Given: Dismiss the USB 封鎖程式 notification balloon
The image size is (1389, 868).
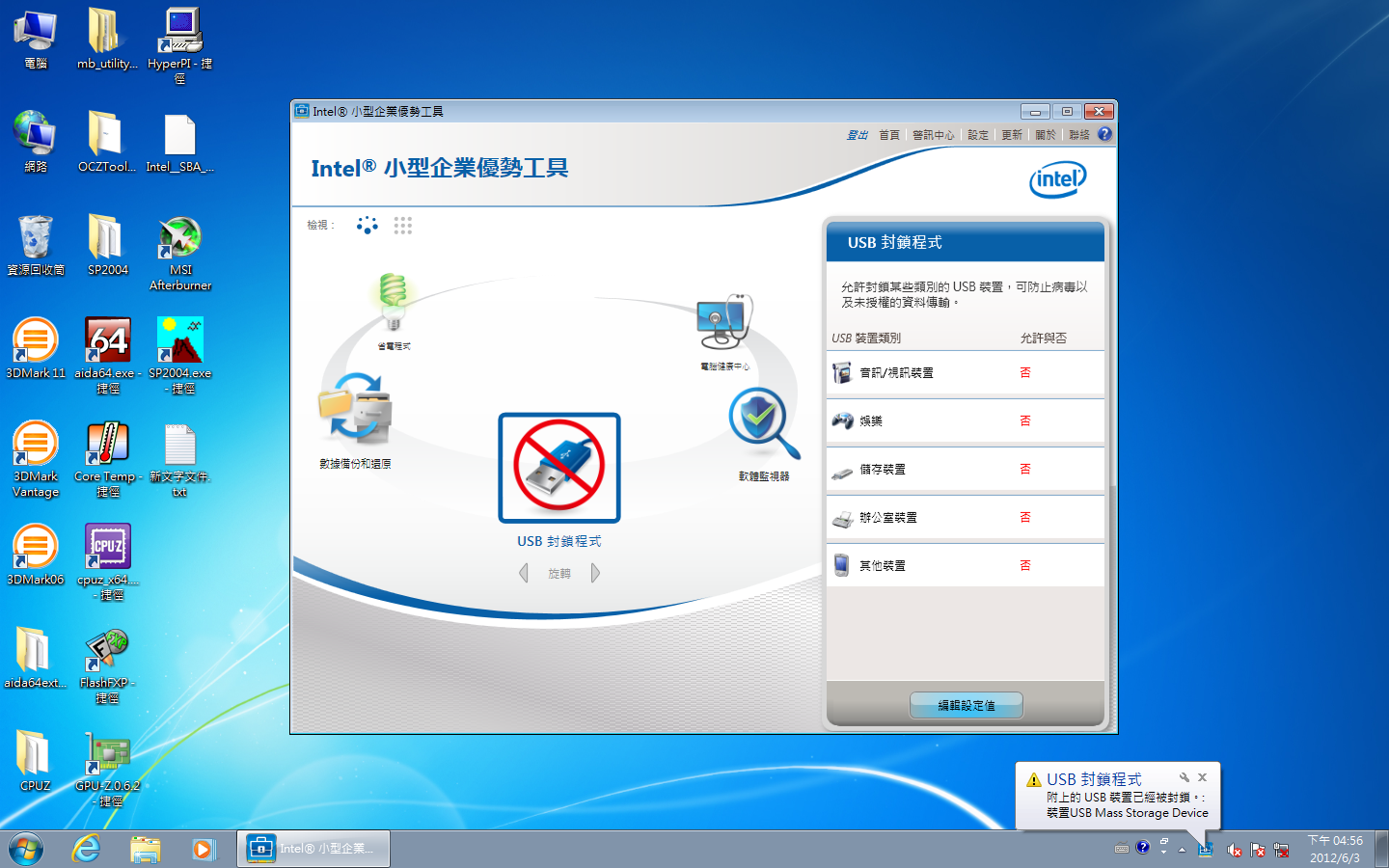Looking at the screenshot, I should pos(1202,777).
